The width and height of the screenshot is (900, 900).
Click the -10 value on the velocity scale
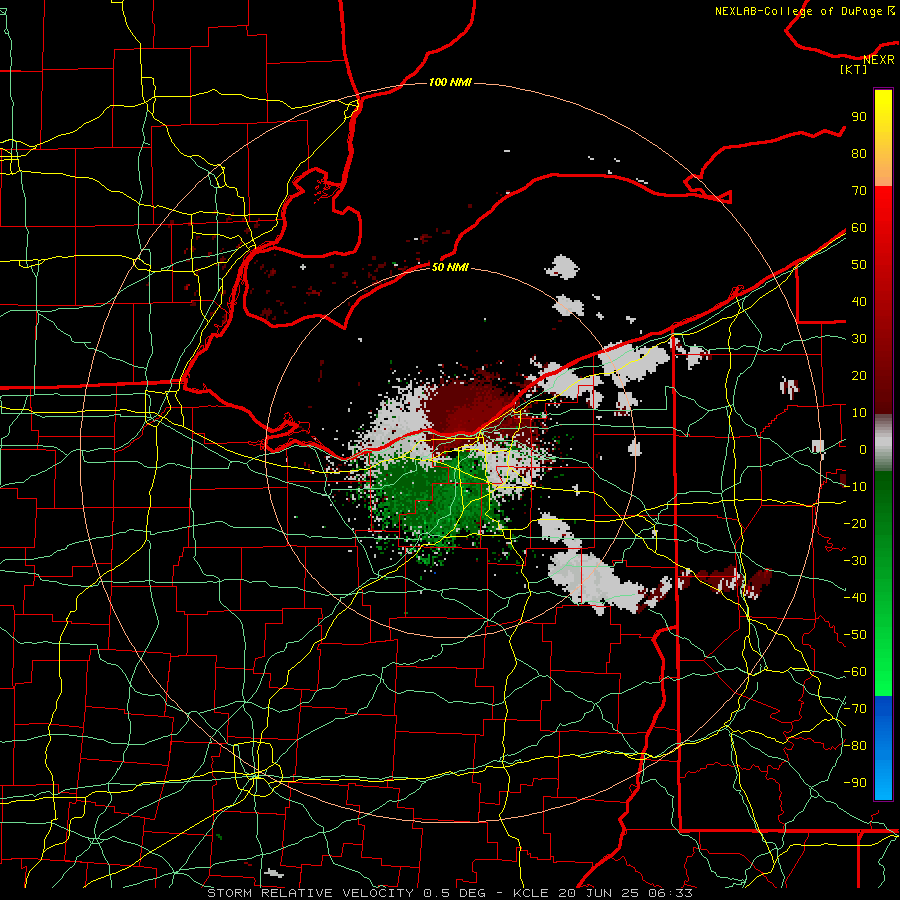coord(855,487)
